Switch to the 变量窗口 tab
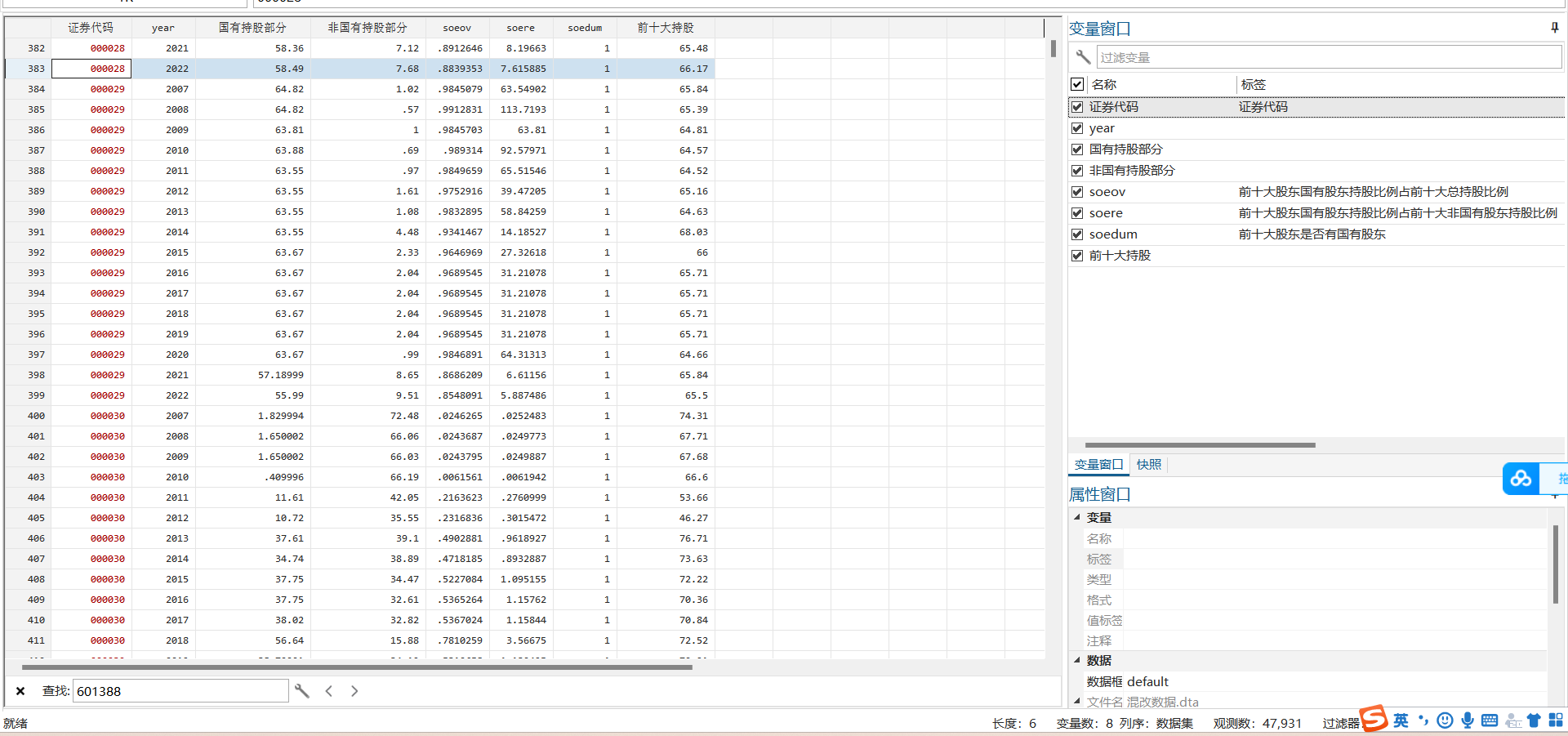Image resolution: width=1568 pixels, height=736 pixels. tap(1098, 465)
